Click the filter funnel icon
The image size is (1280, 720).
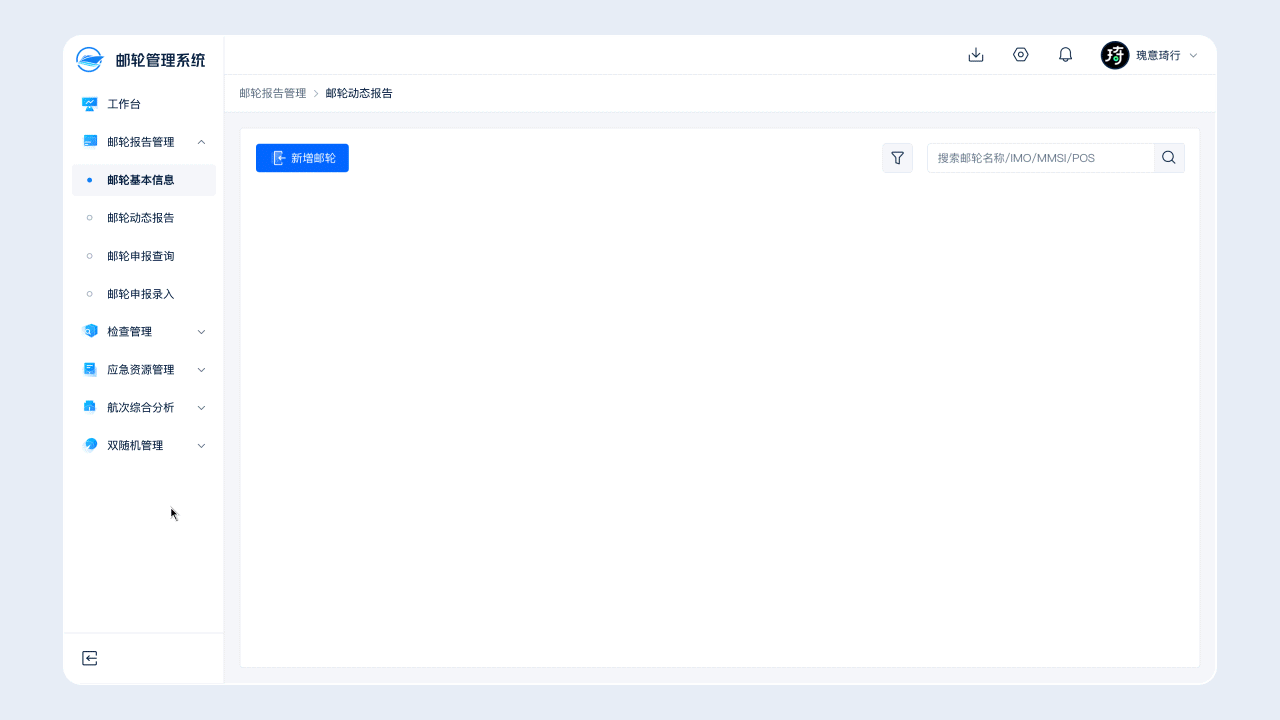pyautogui.click(x=898, y=158)
